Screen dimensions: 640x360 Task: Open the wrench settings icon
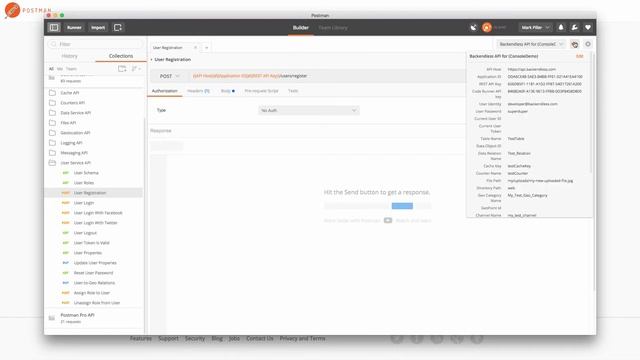(574, 27)
